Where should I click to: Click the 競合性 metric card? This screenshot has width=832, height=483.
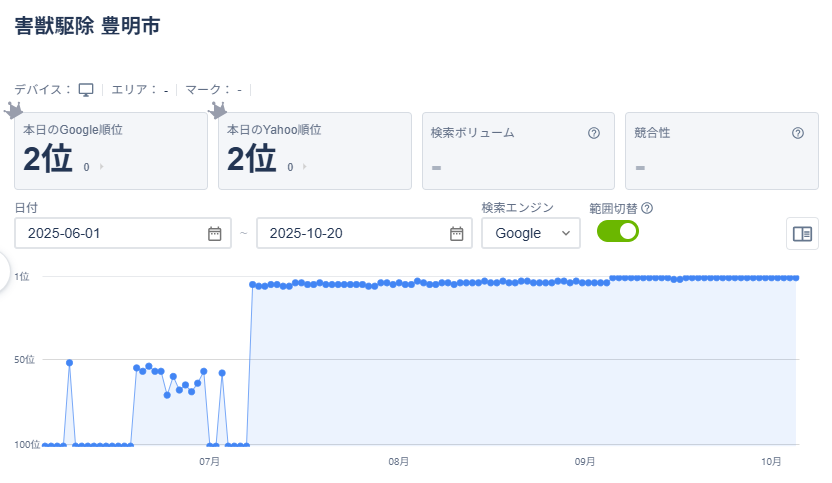(720, 151)
